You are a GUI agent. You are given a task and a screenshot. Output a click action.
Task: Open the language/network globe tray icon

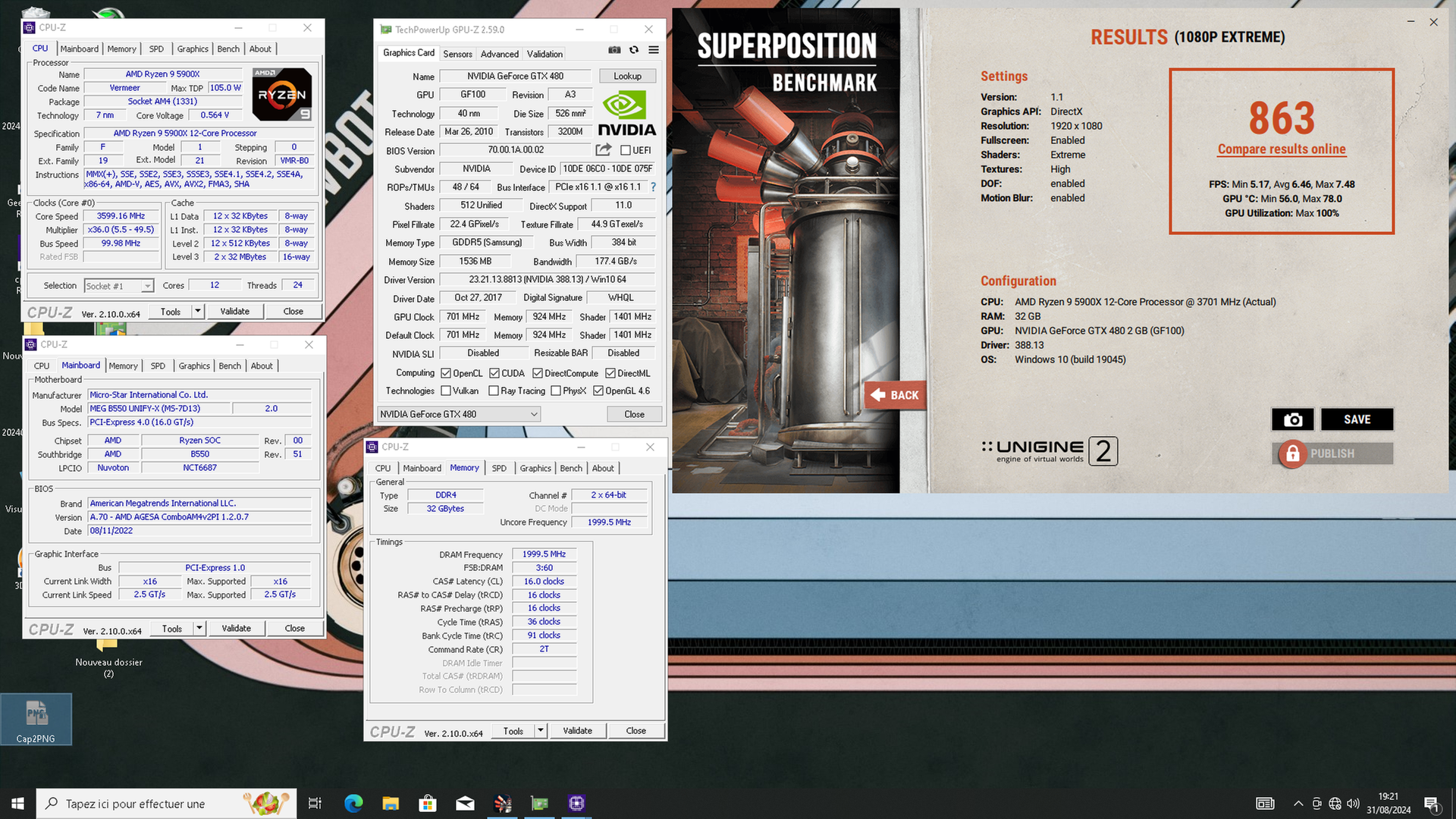click(1335, 804)
